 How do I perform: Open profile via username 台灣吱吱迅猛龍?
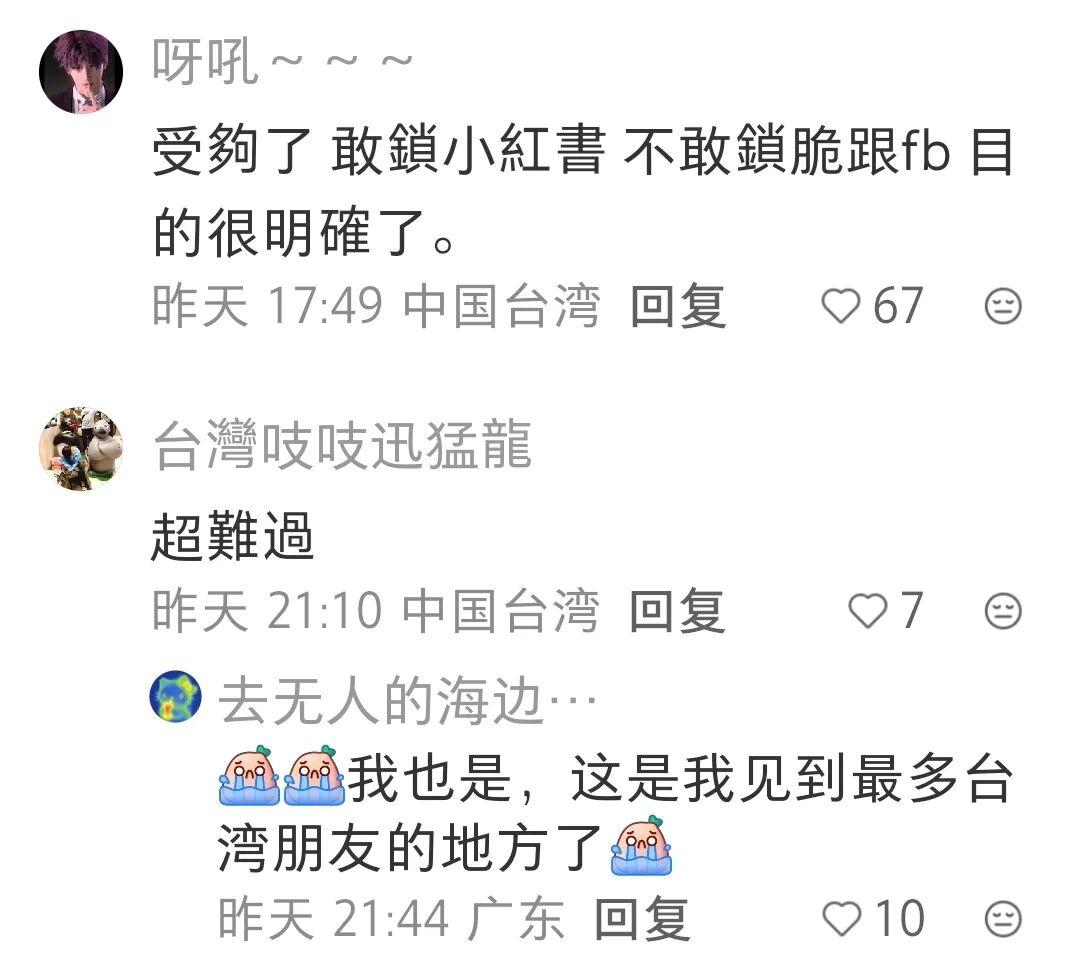coord(342,446)
